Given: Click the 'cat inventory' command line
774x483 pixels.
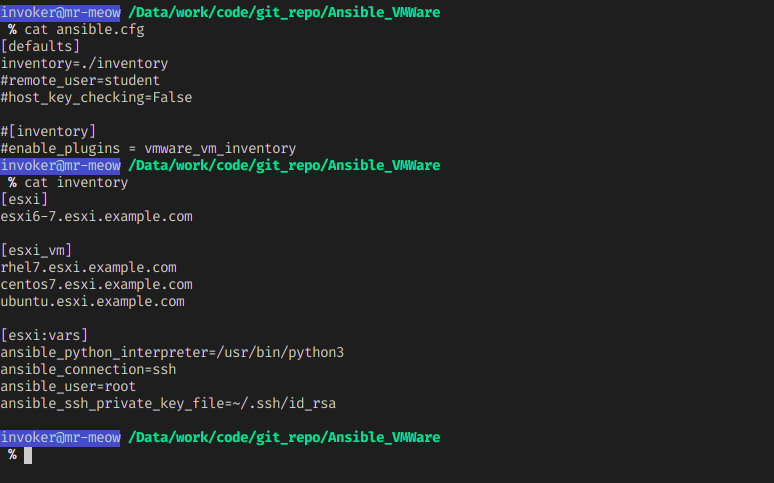Looking at the screenshot, I should [x=76, y=183].
